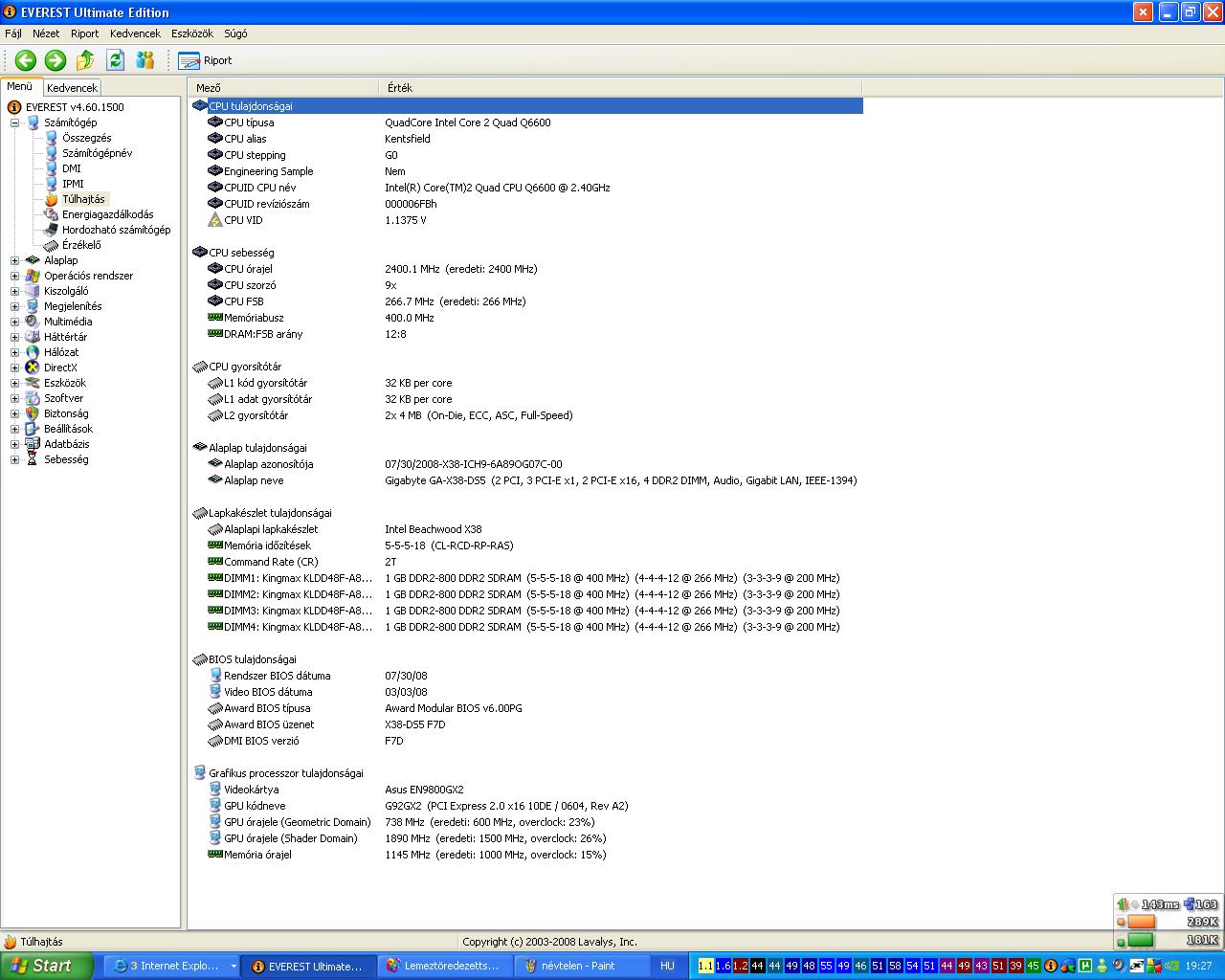Select the Award BIOS típusa row

[x=526, y=708]
